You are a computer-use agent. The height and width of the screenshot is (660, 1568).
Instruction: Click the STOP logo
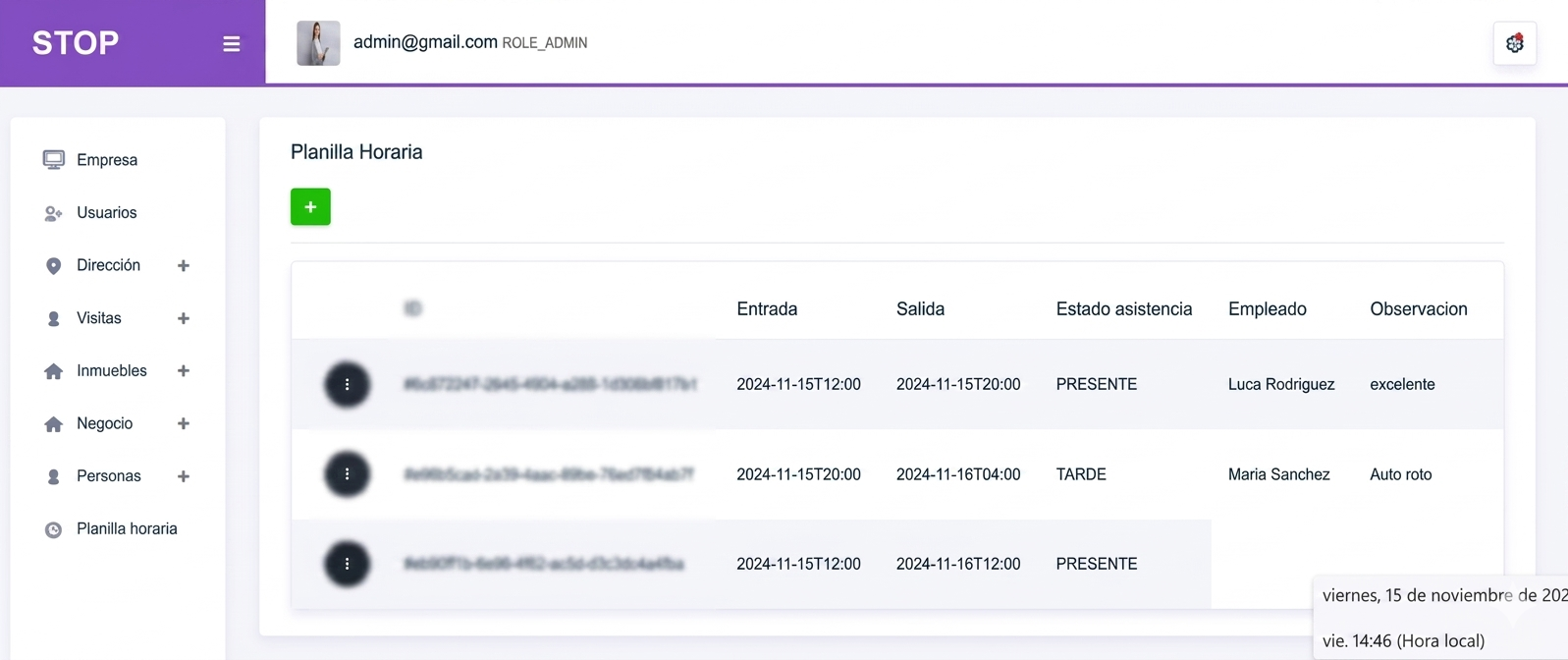tap(76, 43)
